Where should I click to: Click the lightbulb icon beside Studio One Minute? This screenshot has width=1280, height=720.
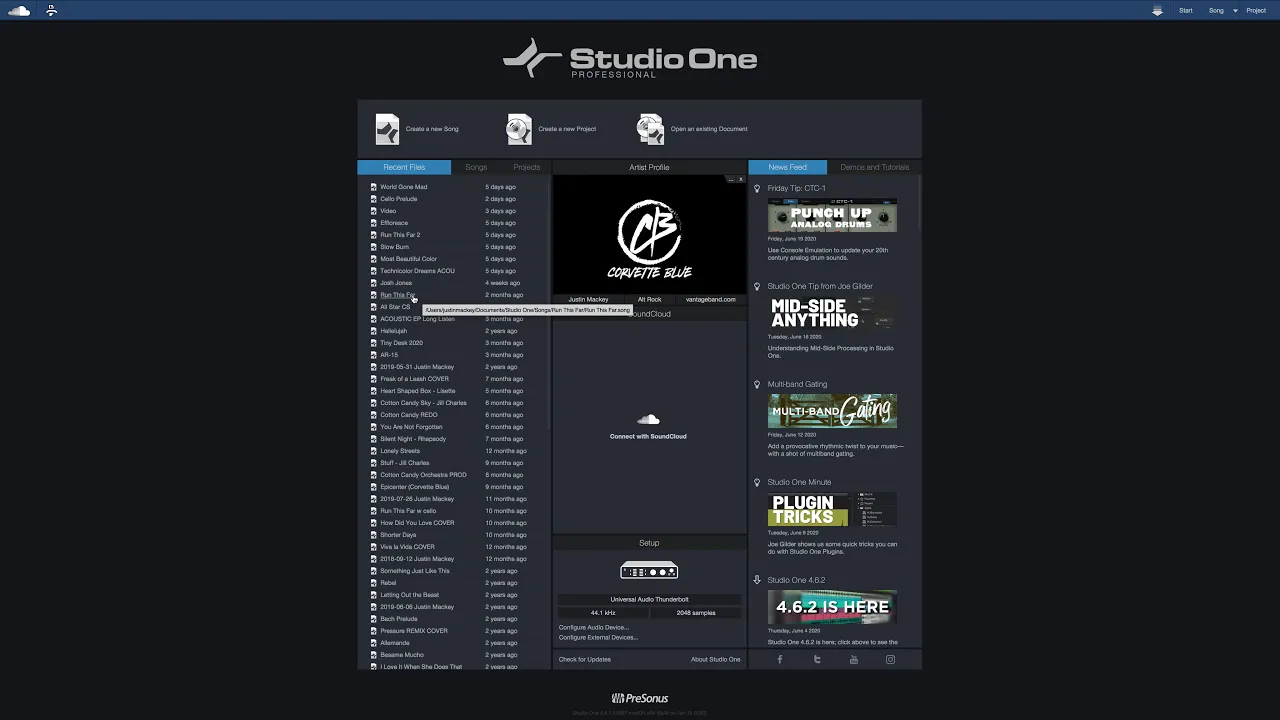click(757, 482)
